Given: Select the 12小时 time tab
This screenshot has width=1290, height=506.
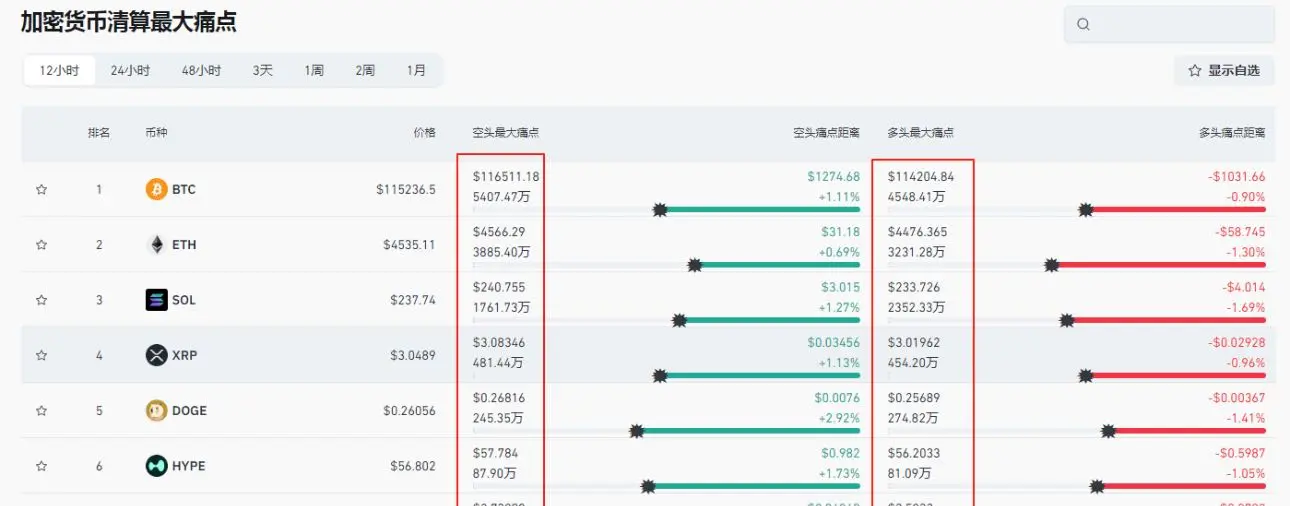Looking at the screenshot, I should (59, 71).
